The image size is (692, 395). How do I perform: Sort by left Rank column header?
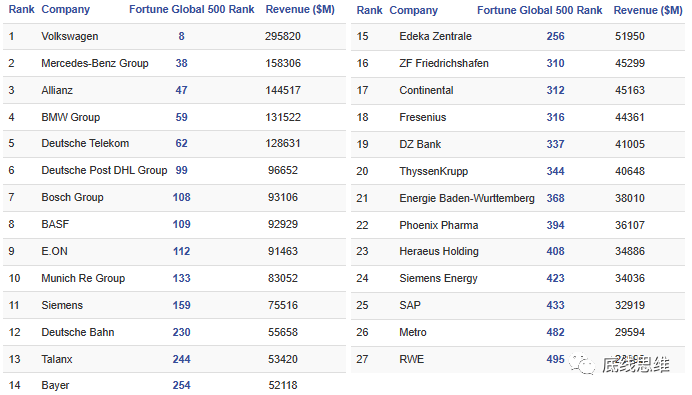(21, 9)
